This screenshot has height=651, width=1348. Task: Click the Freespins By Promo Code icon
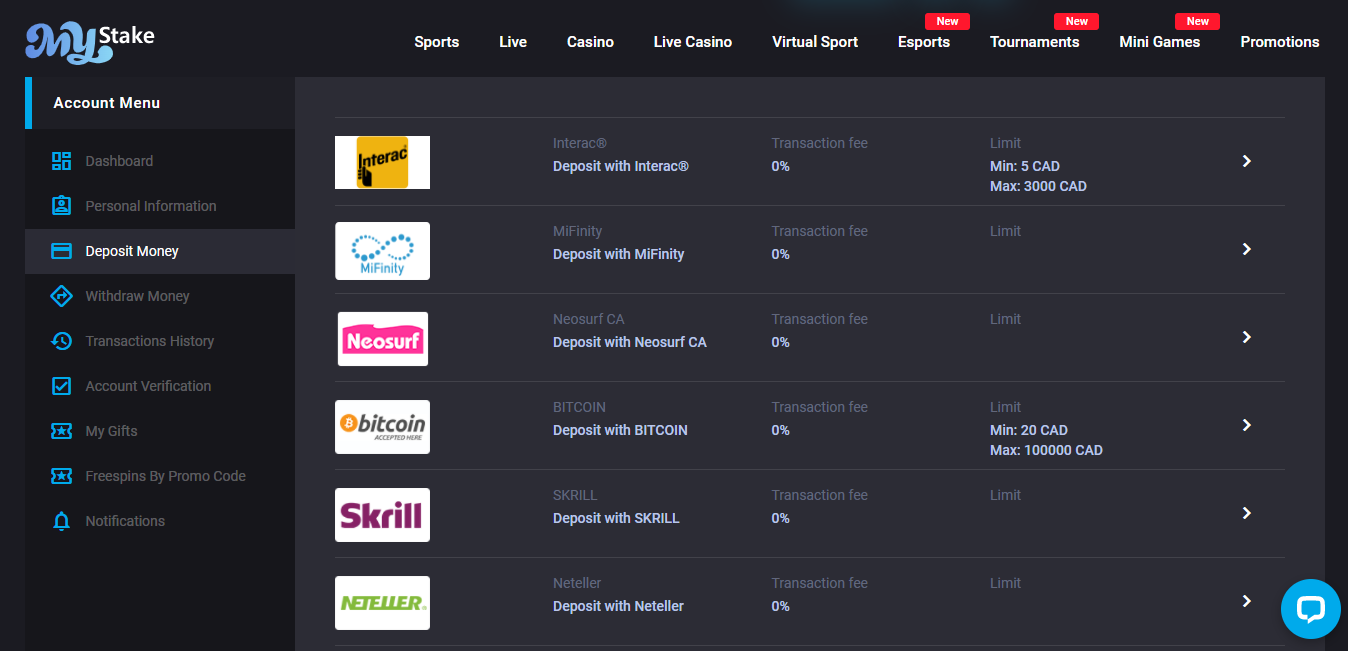coord(61,476)
